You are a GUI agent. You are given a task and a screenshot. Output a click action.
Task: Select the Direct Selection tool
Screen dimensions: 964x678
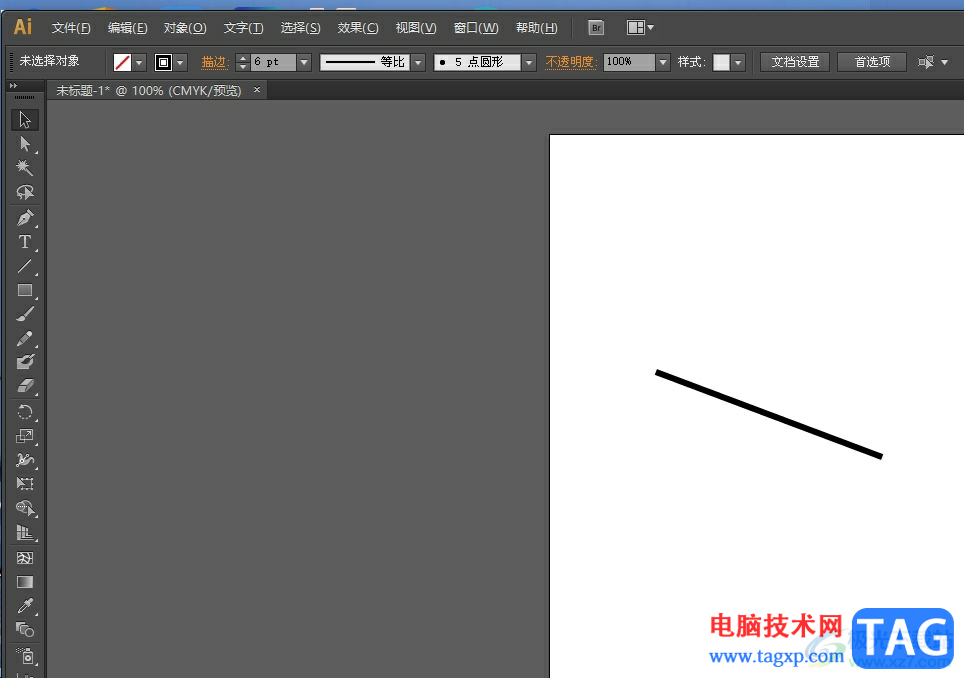pyautogui.click(x=25, y=144)
